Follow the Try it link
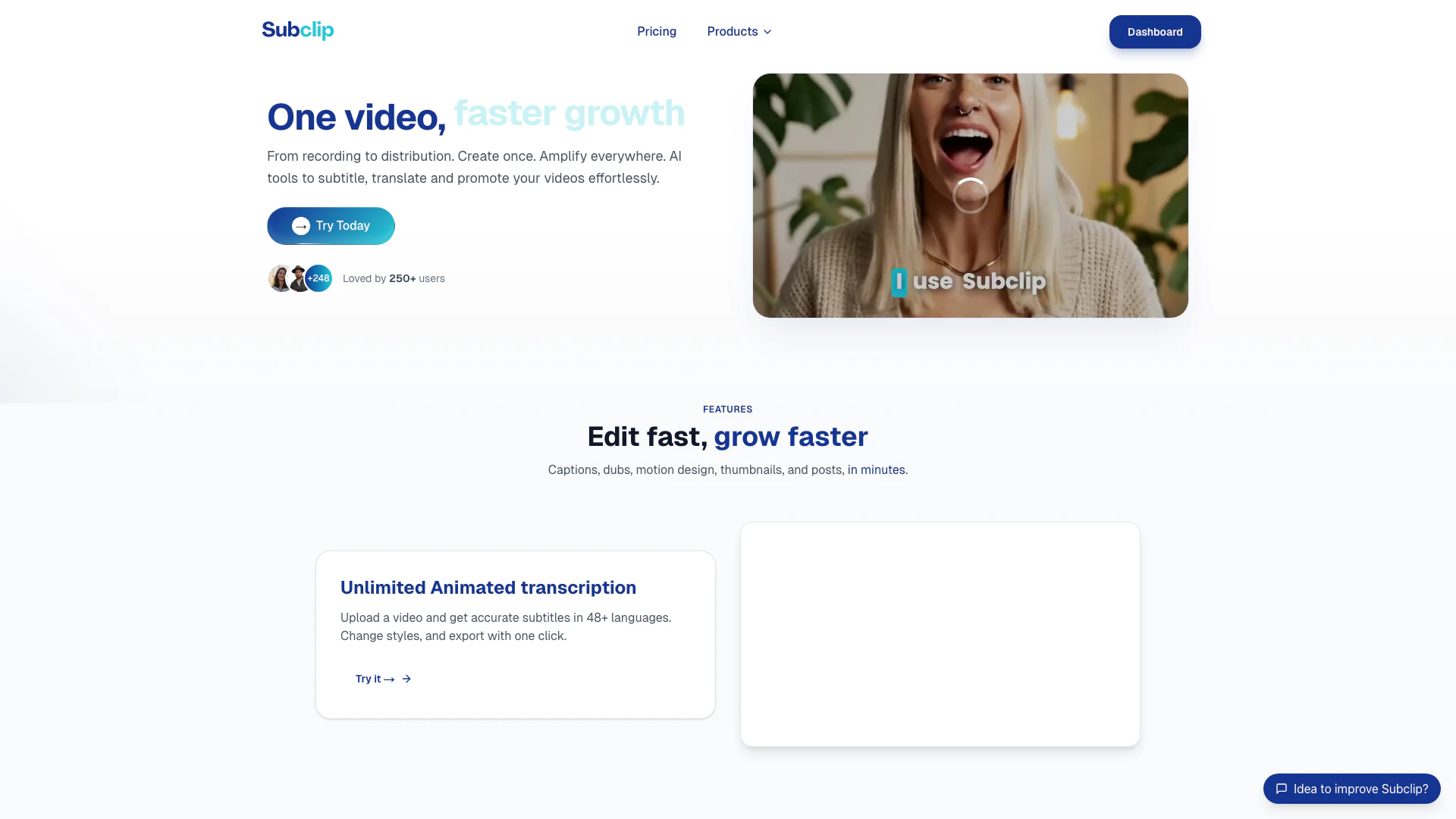The height and width of the screenshot is (819, 1456). (369, 679)
